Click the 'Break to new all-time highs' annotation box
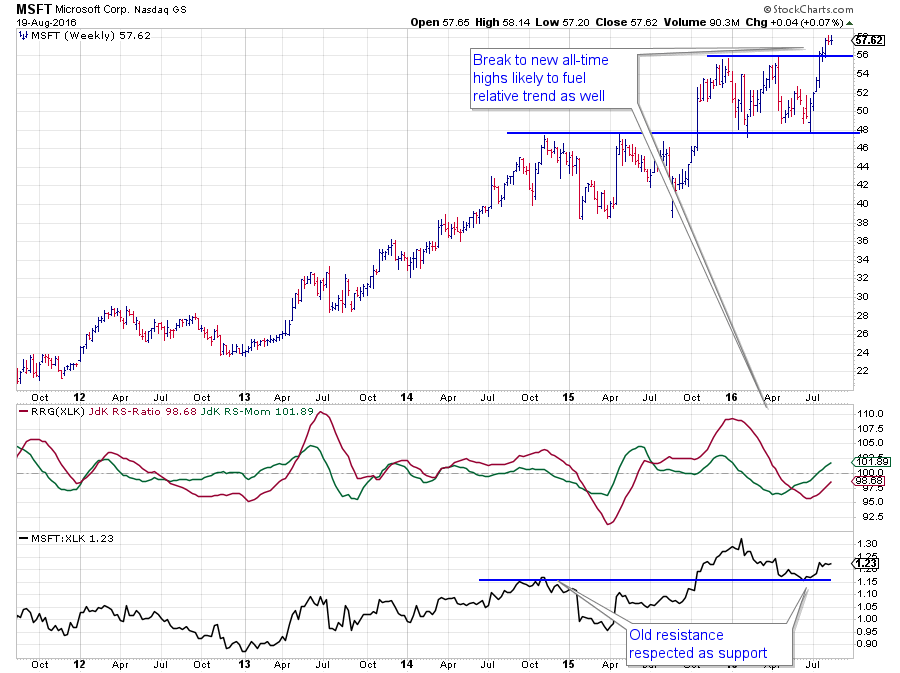This screenshot has height=673, width=900. tap(553, 78)
